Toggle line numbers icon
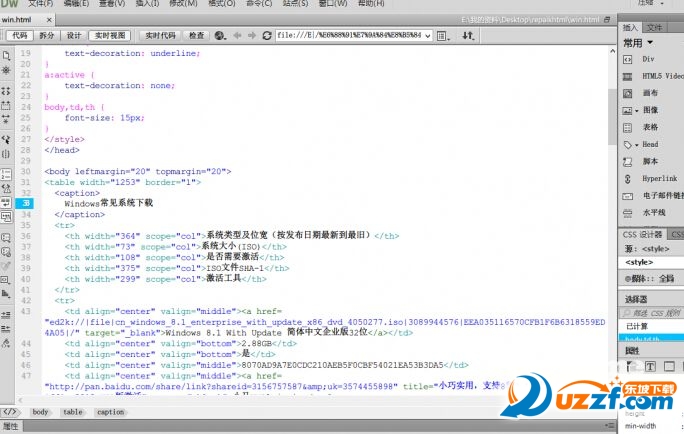This screenshot has width=684, height=434. (6, 174)
